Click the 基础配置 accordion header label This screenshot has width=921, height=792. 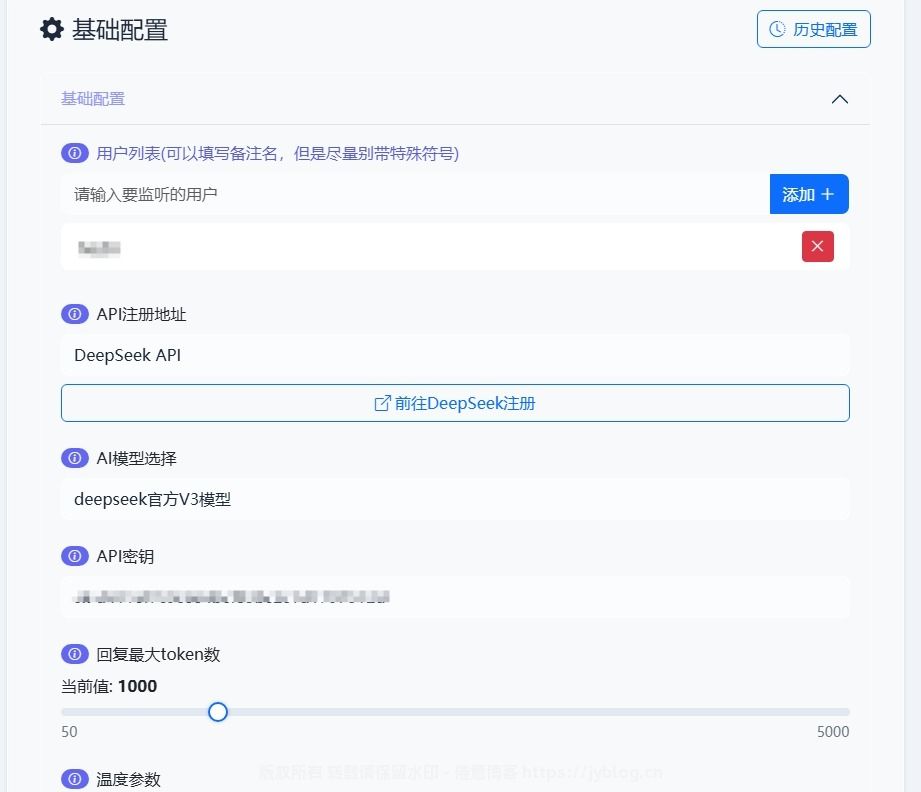point(93,99)
